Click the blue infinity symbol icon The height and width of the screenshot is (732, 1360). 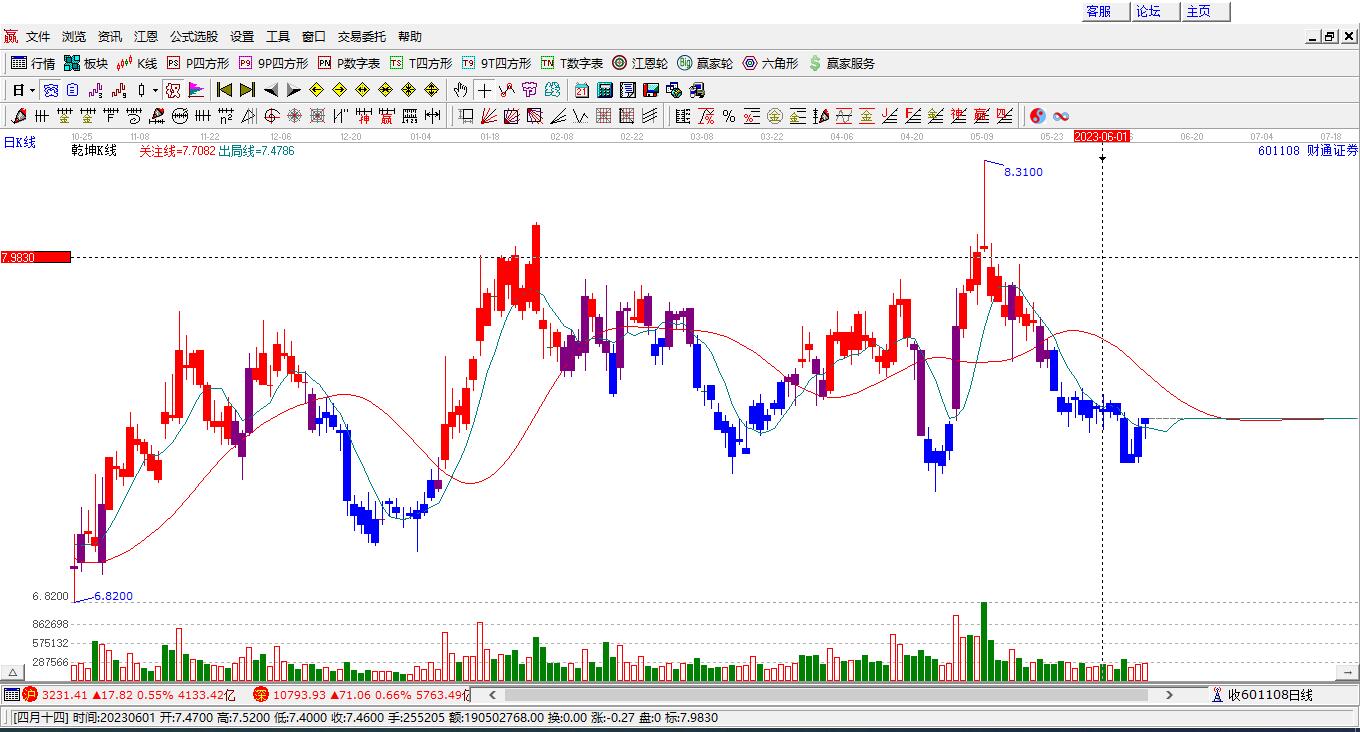(x=1061, y=116)
